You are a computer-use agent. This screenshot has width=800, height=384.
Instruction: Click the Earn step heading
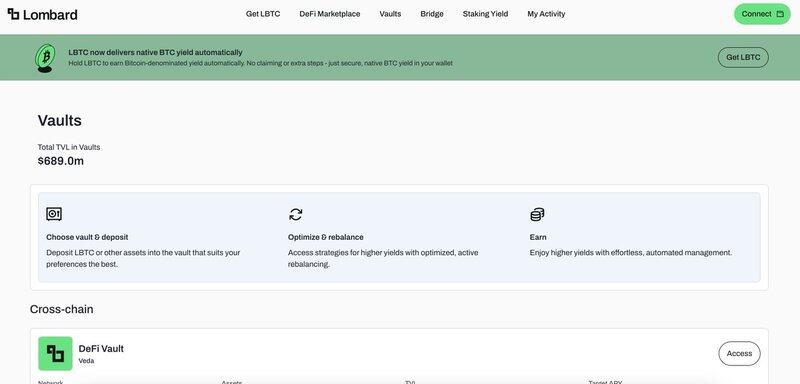[538, 237]
